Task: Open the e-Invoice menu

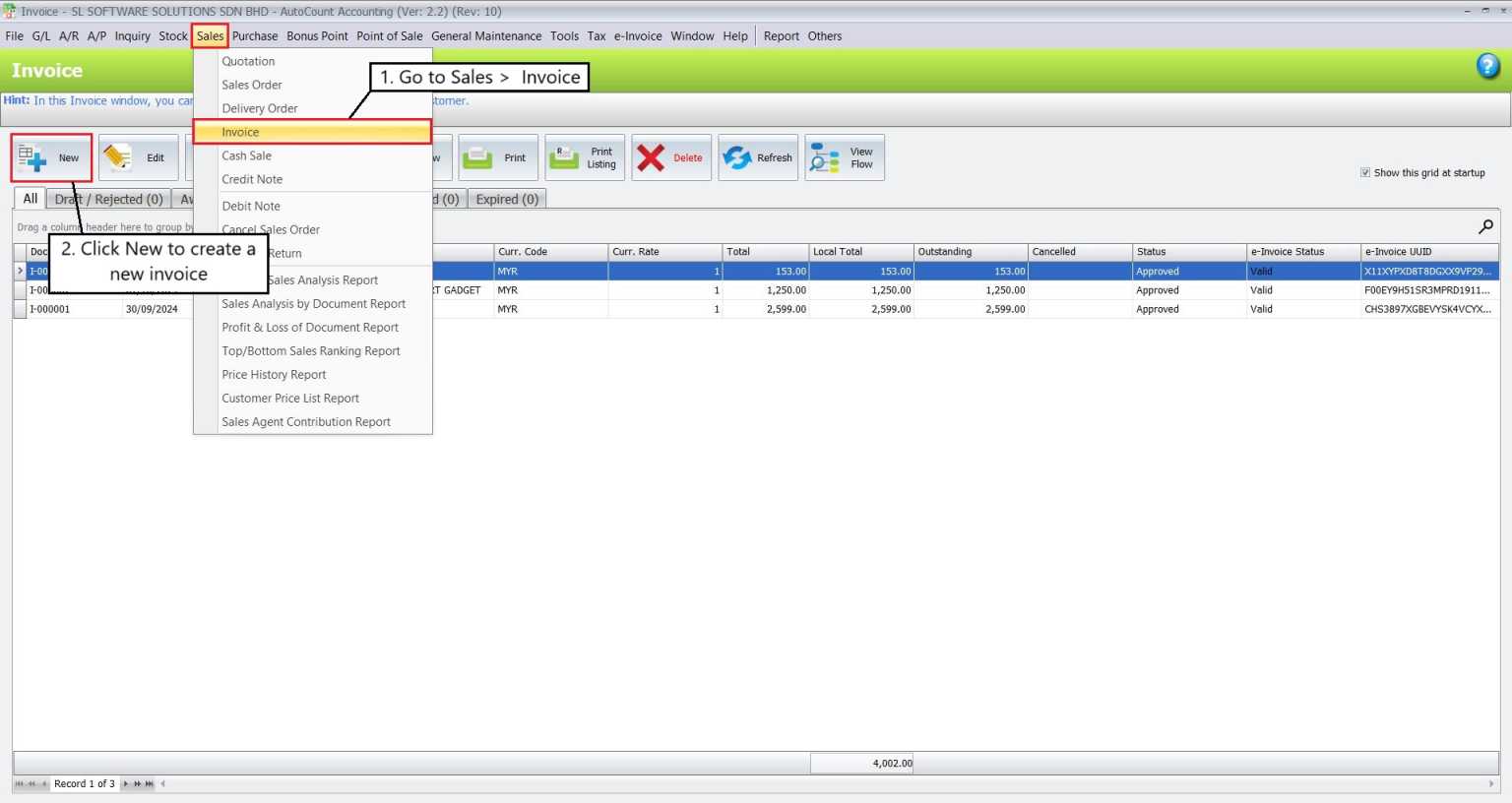Action: (638, 36)
